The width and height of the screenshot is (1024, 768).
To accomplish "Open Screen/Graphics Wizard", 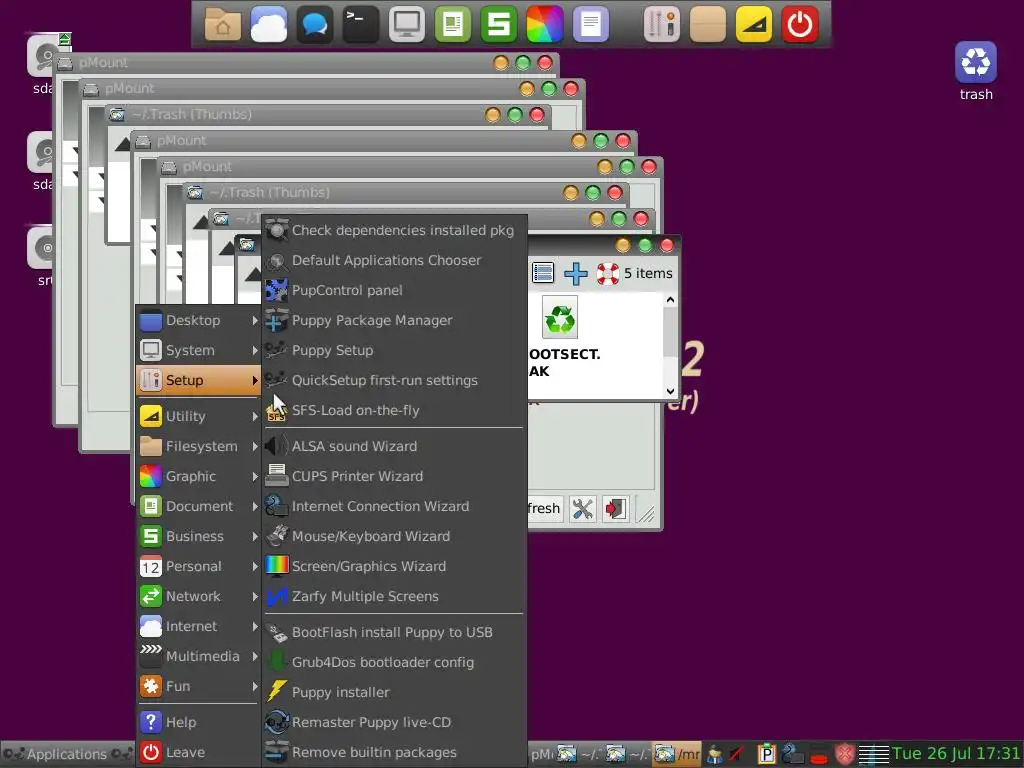I will pos(394,566).
